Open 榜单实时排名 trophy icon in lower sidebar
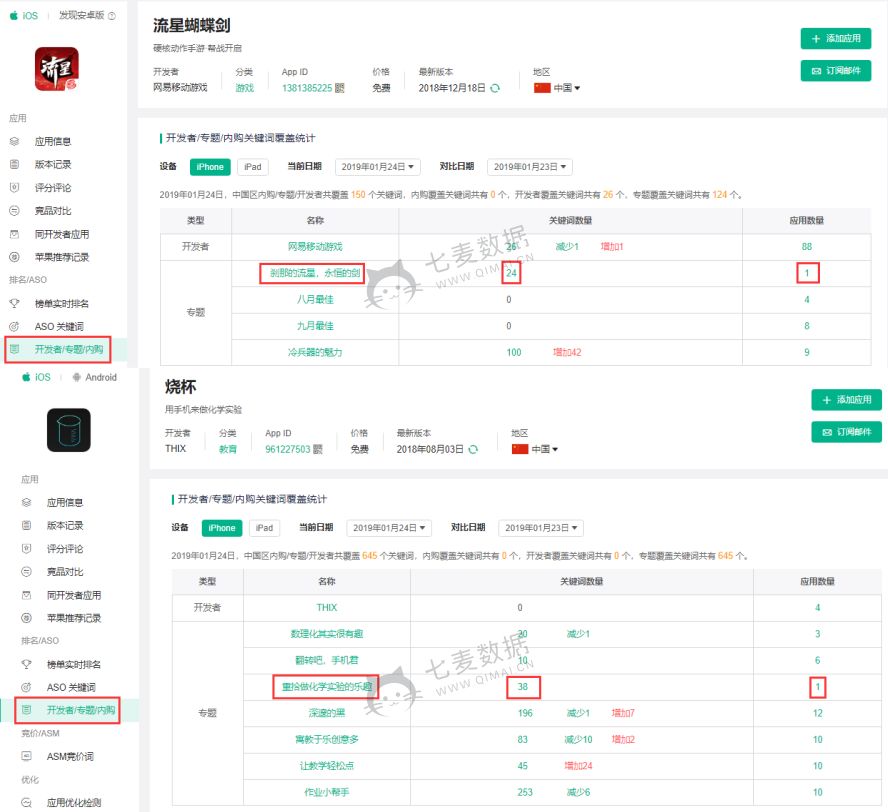The width and height of the screenshot is (888, 812). click(x=26, y=664)
